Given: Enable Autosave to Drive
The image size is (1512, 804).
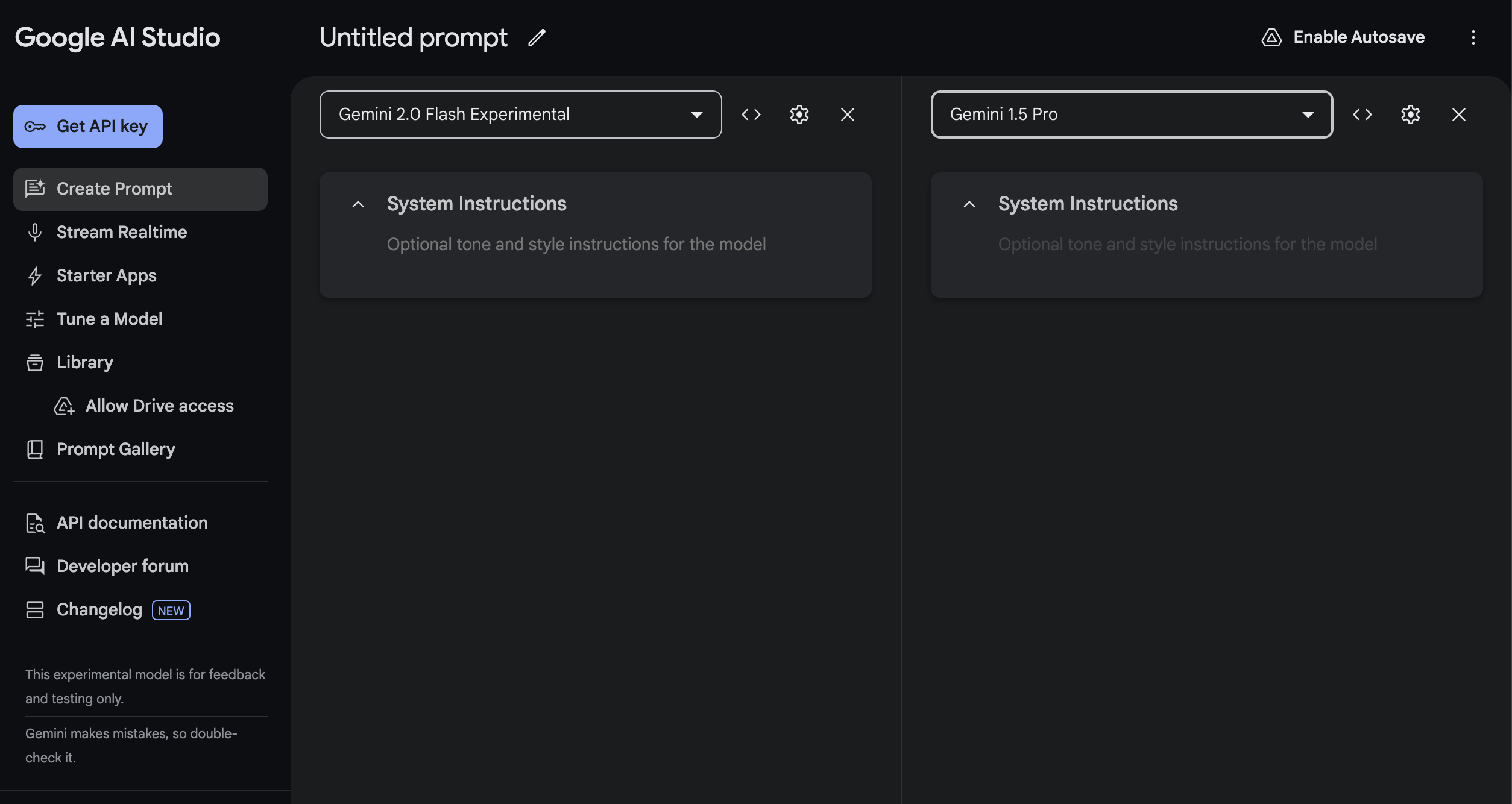Looking at the screenshot, I should (x=1343, y=37).
